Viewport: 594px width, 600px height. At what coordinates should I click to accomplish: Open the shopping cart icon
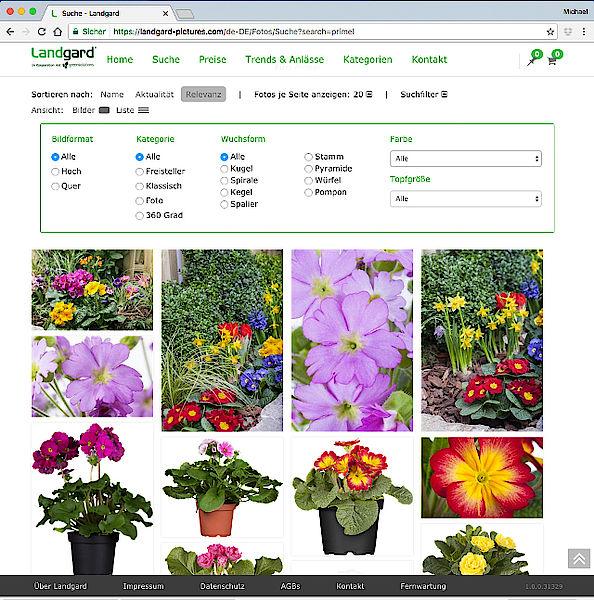pyautogui.click(x=552, y=61)
